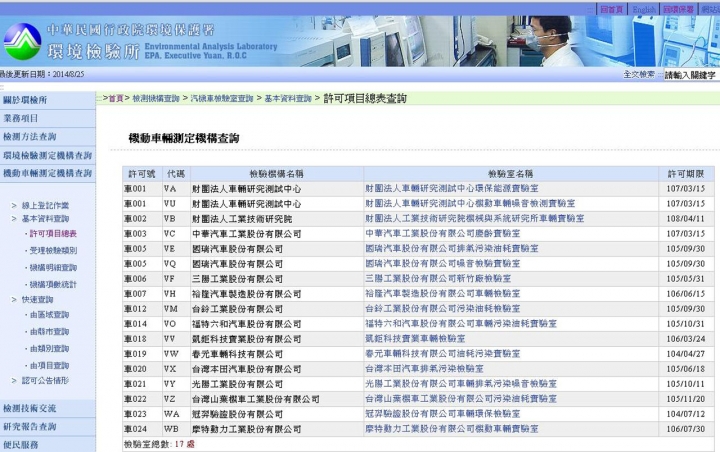Open 業務項目 sidebar menu
This screenshot has height=452, width=720.
point(48,119)
